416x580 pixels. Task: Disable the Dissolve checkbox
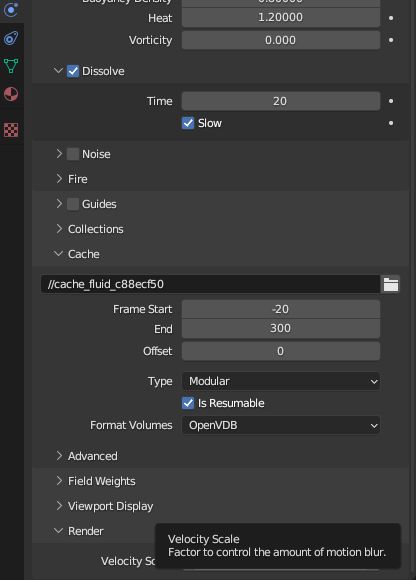click(73, 71)
